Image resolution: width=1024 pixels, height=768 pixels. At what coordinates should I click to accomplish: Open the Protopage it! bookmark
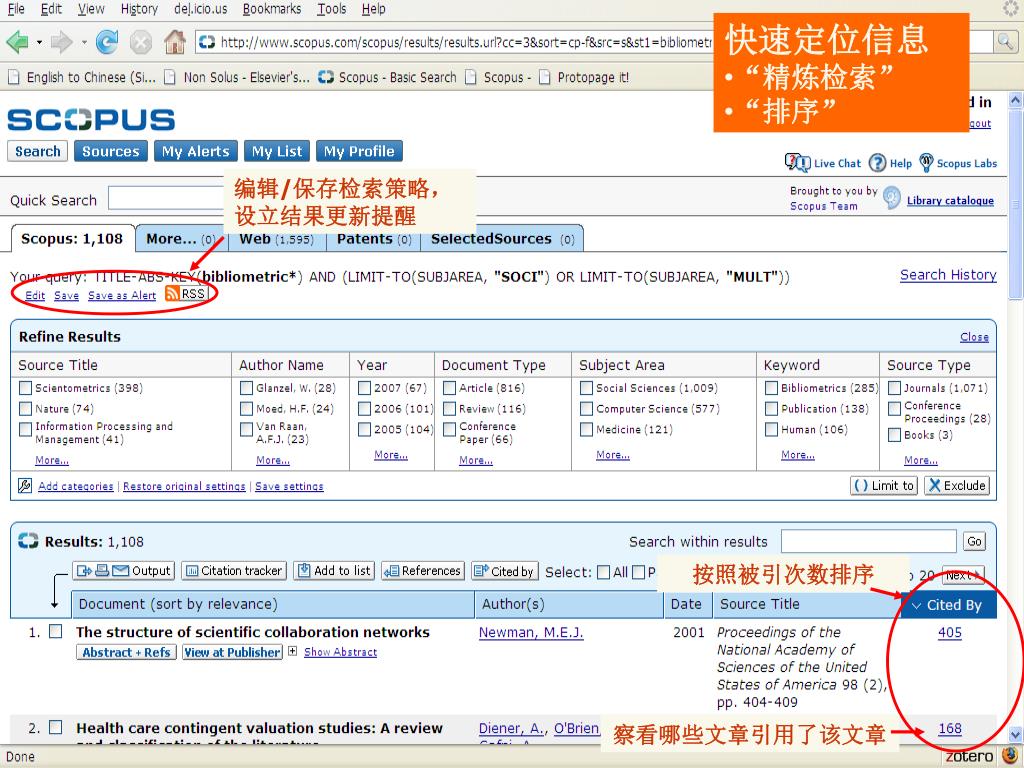(584, 77)
